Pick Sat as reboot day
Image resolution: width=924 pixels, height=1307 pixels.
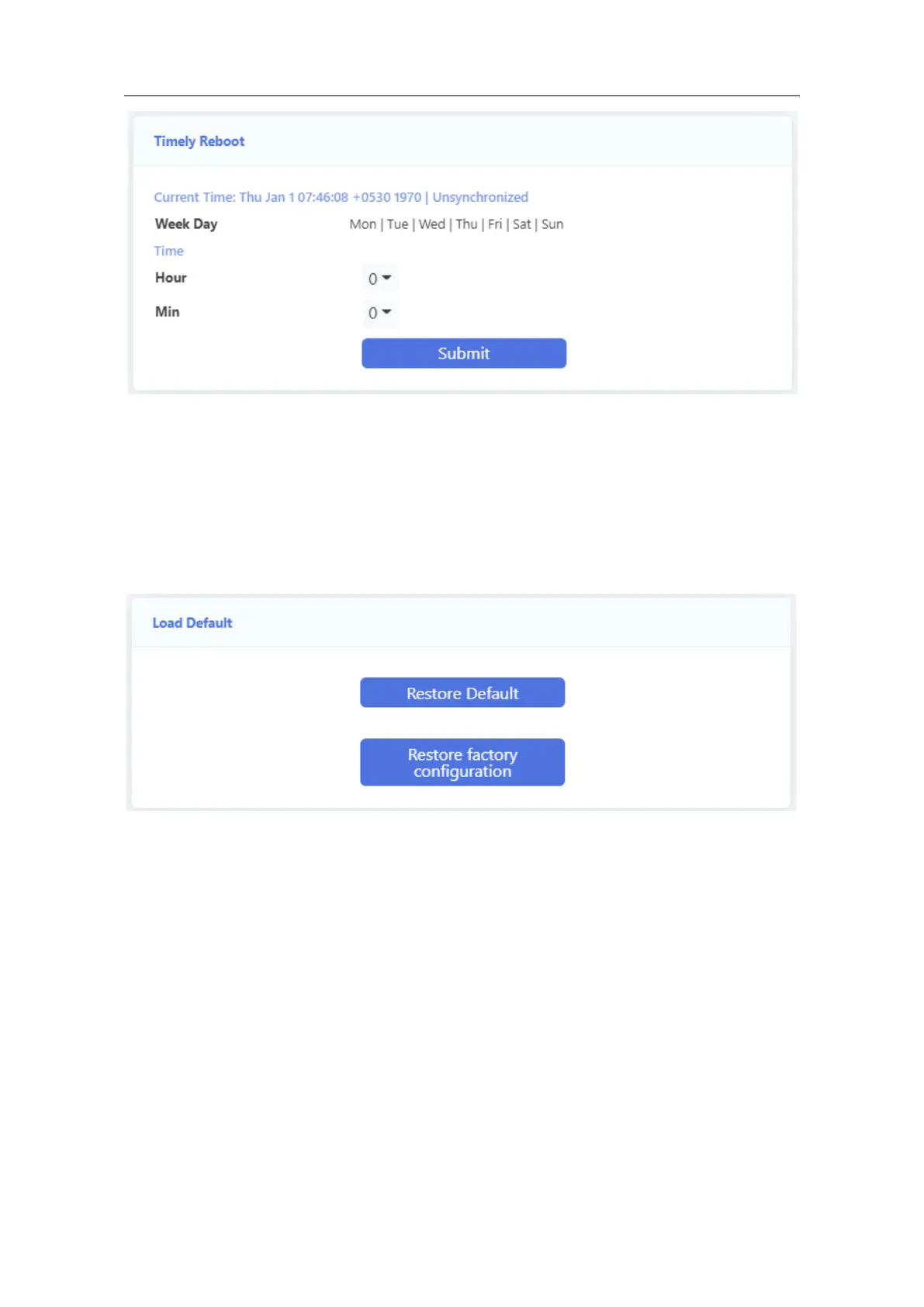coord(521,224)
